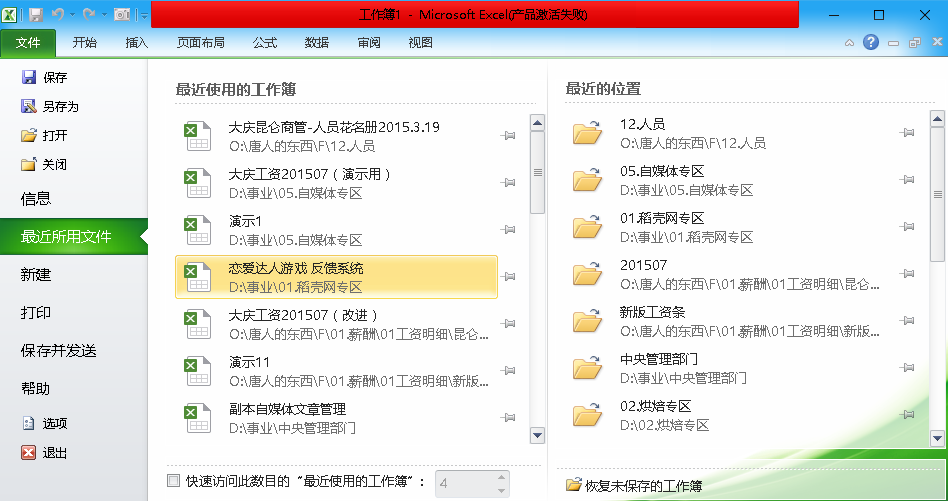Open recent folder 01.稻壳网专区
Viewport: 948px width, 501px height.
[730, 227]
